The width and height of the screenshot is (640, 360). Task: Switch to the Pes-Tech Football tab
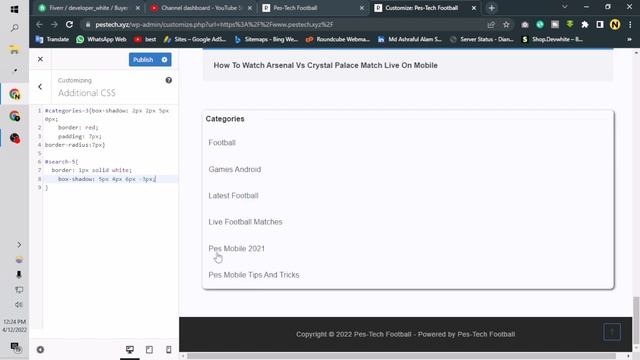point(312,8)
